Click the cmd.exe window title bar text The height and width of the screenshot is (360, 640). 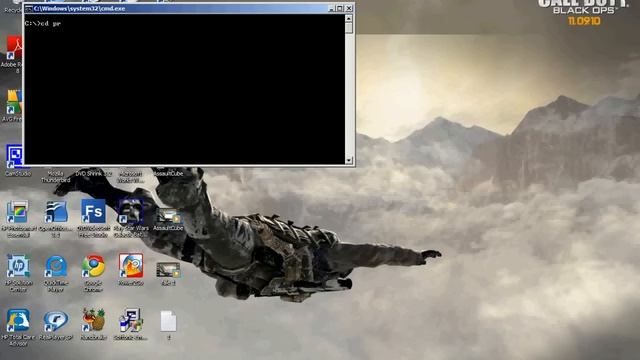tap(80, 8)
